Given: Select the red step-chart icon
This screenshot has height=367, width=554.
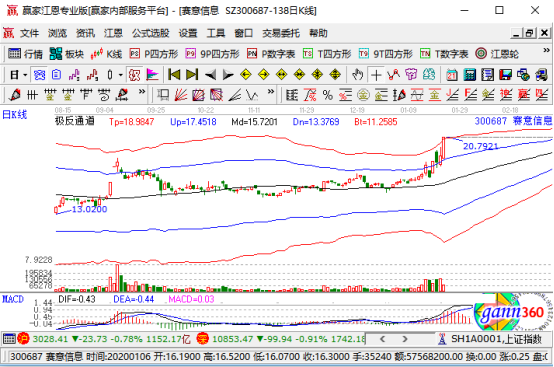Looking at the screenshot, I should point(92,75).
